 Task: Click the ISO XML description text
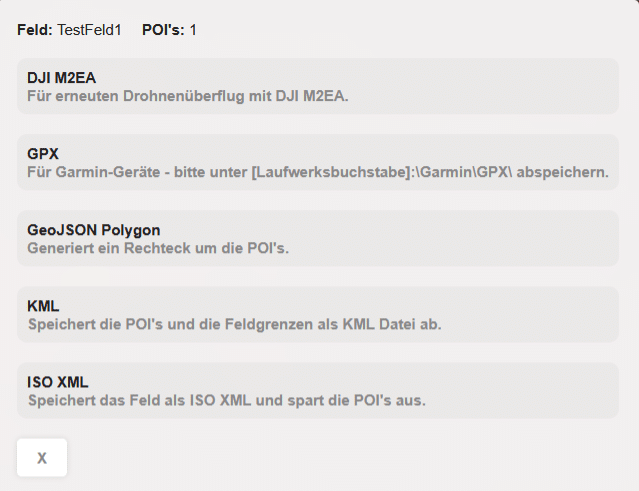[226, 401]
